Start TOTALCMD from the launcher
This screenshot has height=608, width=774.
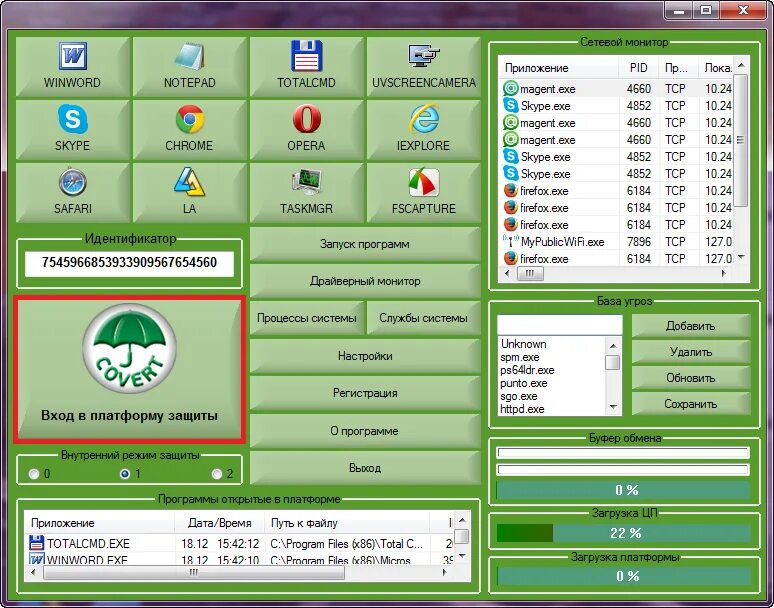[307, 67]
